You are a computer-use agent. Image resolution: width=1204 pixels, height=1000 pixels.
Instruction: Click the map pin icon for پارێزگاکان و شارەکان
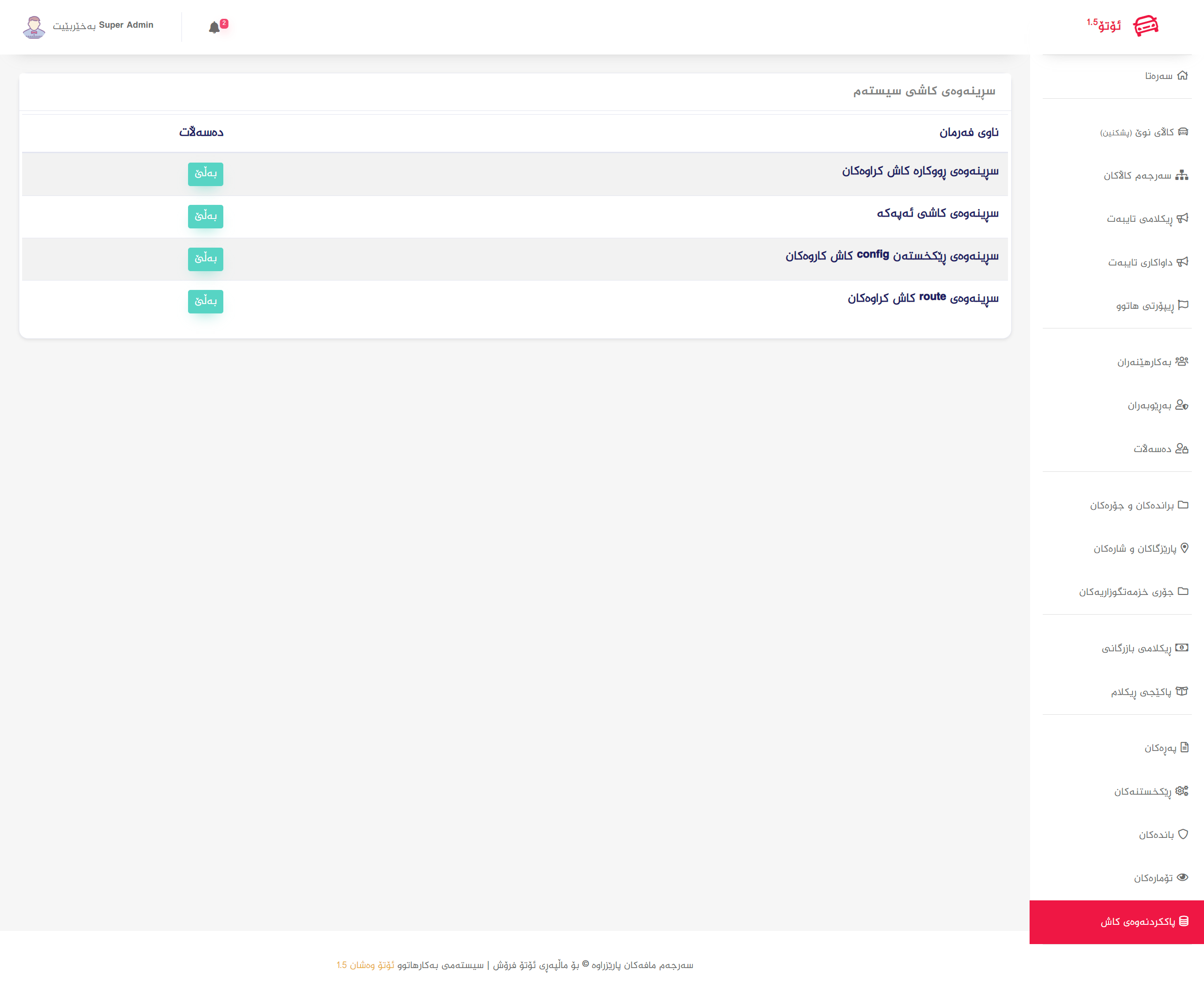click(1185, 548)
